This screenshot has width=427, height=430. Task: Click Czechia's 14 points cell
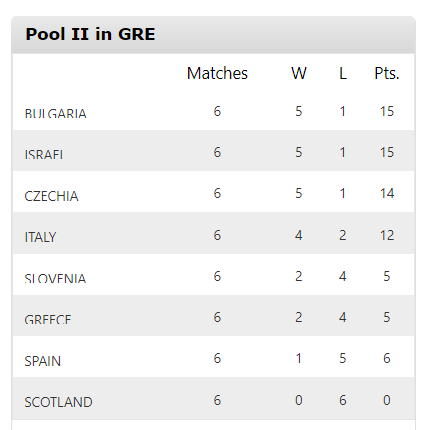pos(387,193)
